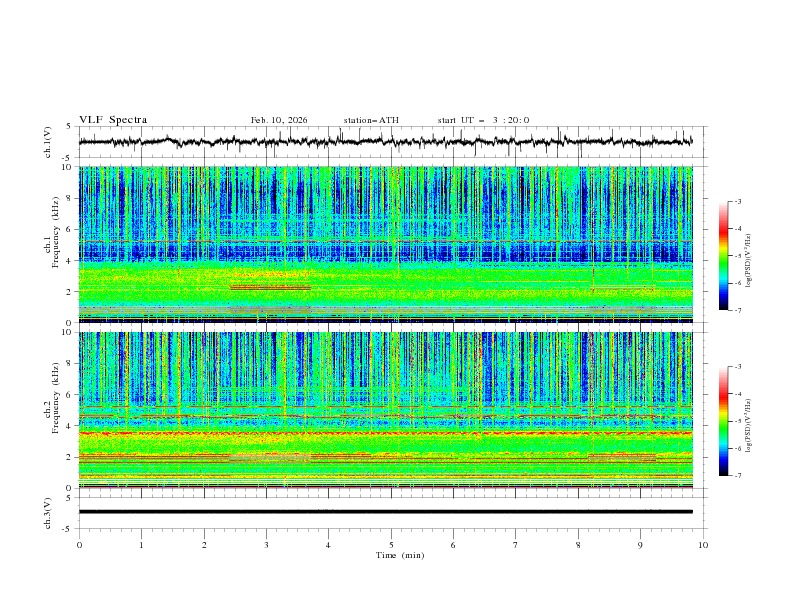Viewport: 792px width, 612px height.
Task: Click the 8 minute tick label on time axis
Action: click(578, 544)
